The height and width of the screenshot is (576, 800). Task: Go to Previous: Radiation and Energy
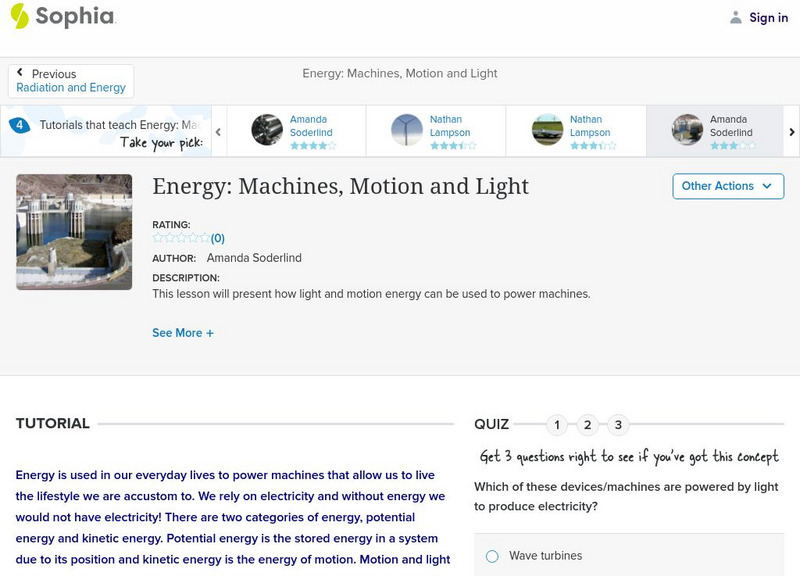click(70, 81)
